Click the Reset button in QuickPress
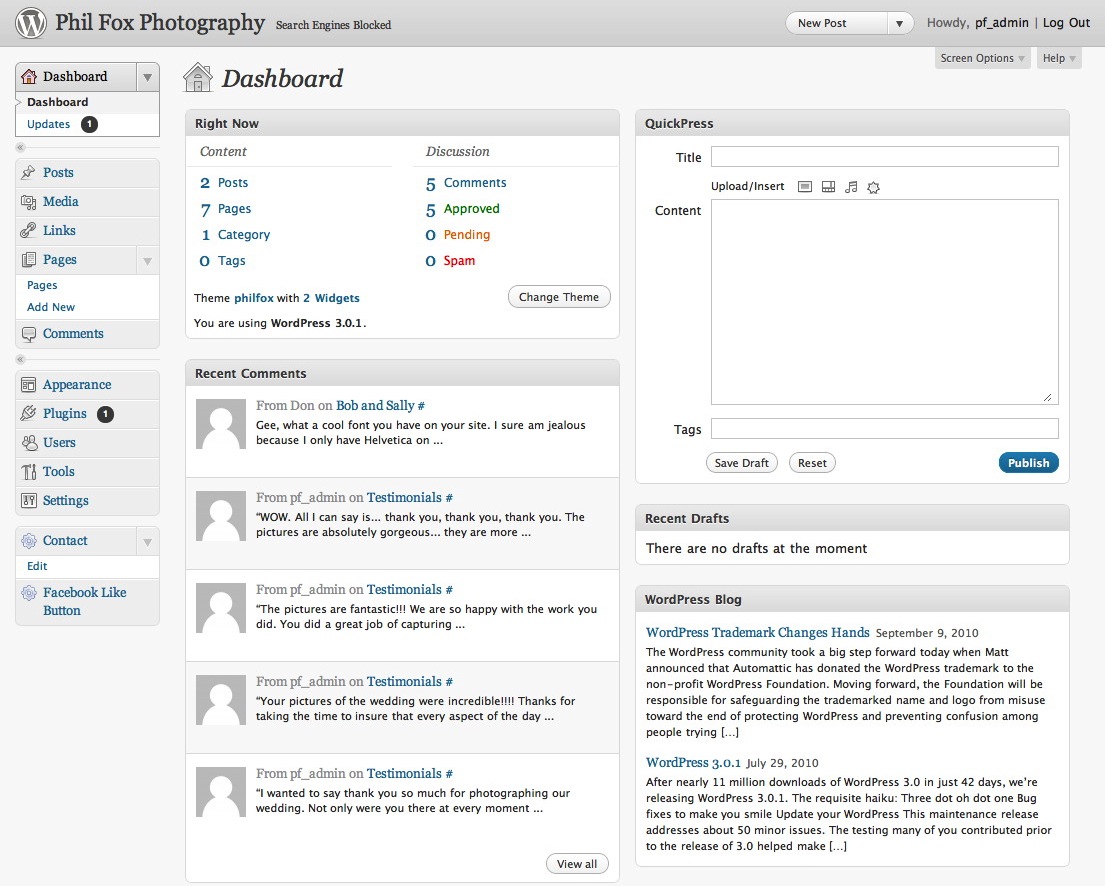 click(x=812, y=463)
